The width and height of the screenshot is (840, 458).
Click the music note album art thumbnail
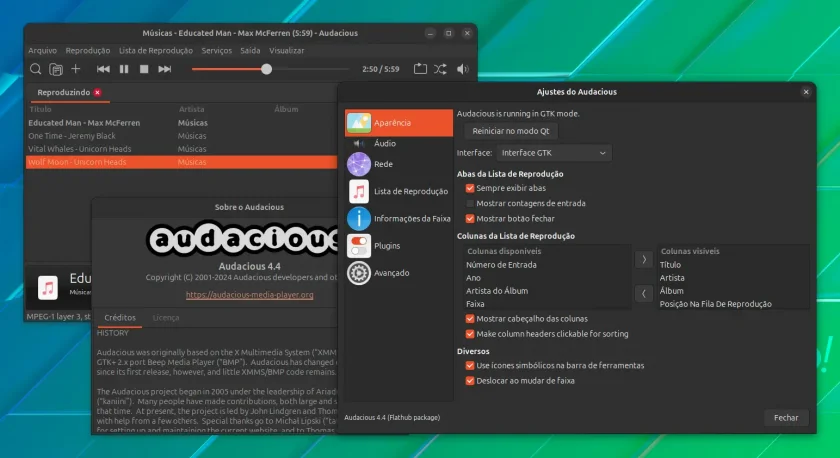[x=48, y=288]
